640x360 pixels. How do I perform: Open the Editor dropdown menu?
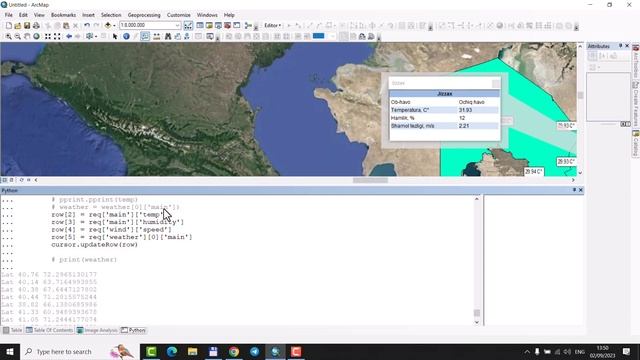pyautogui.click(x=273, y=25)
